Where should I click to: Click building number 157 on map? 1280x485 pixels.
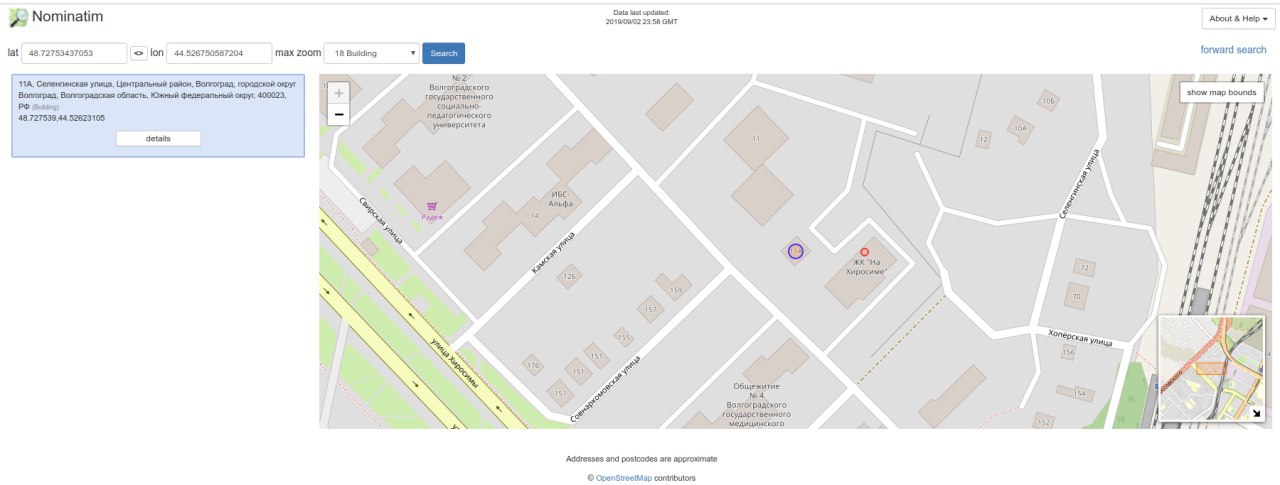651,309
